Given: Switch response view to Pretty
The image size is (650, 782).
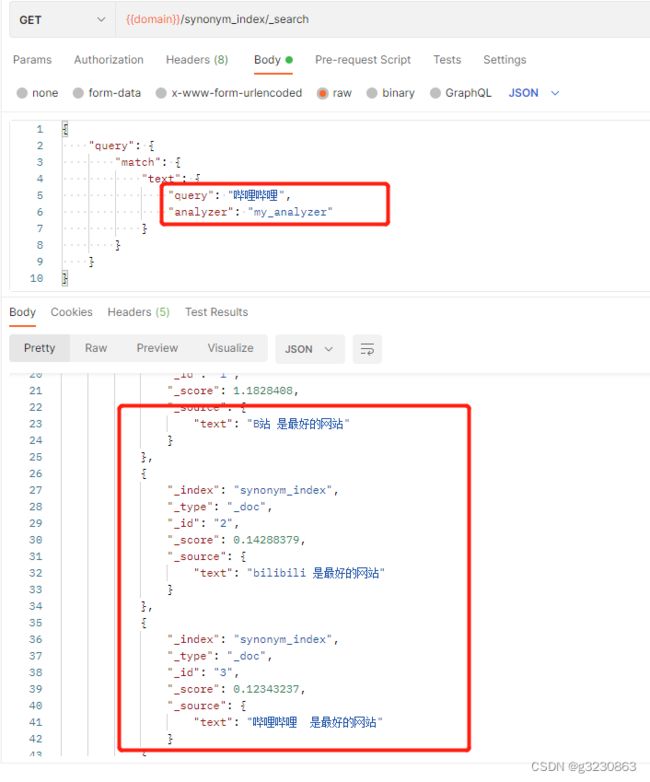Looking at the screenshot, I should (39, 348).
